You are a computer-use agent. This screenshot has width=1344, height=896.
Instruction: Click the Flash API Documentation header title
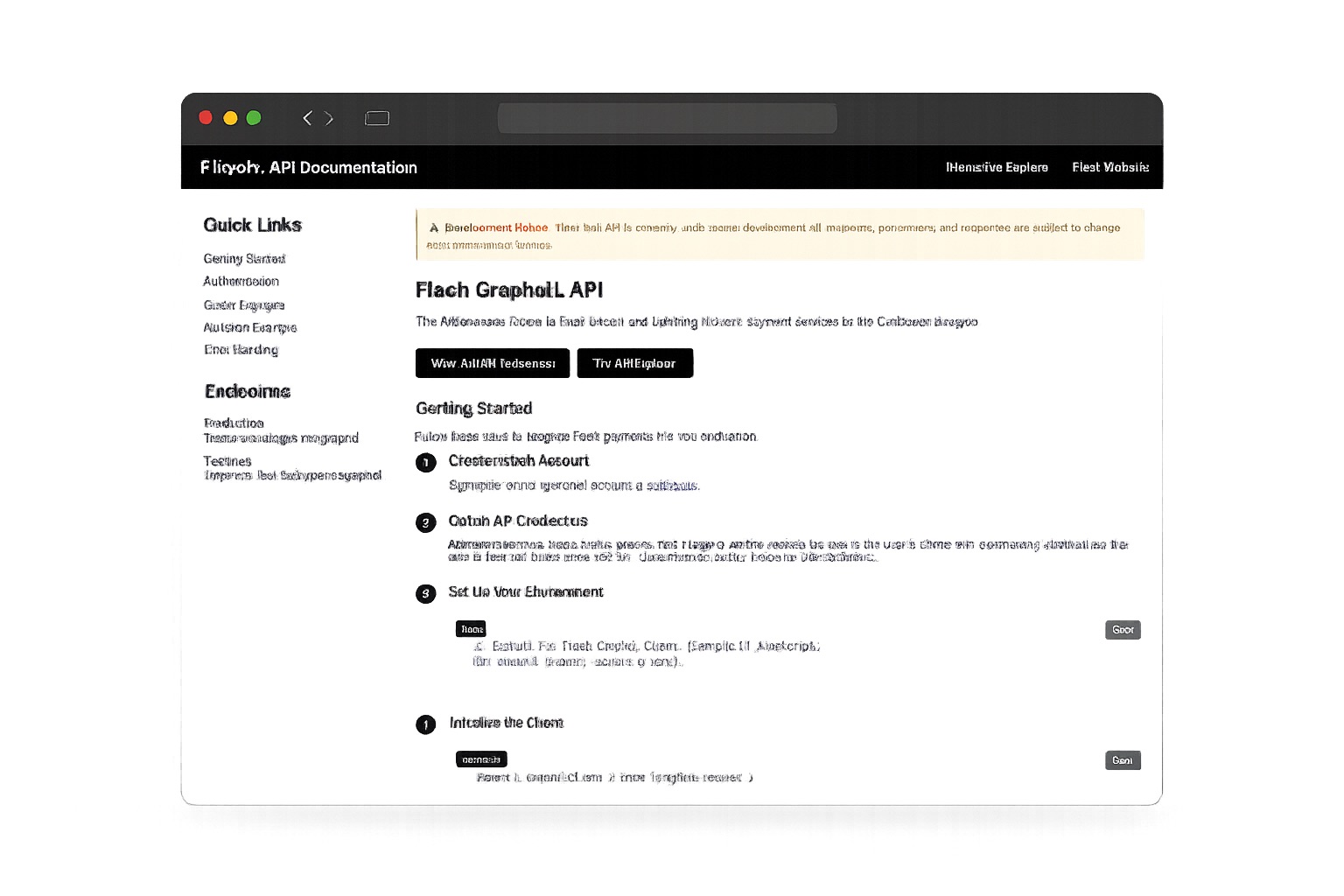coord(308,167)
